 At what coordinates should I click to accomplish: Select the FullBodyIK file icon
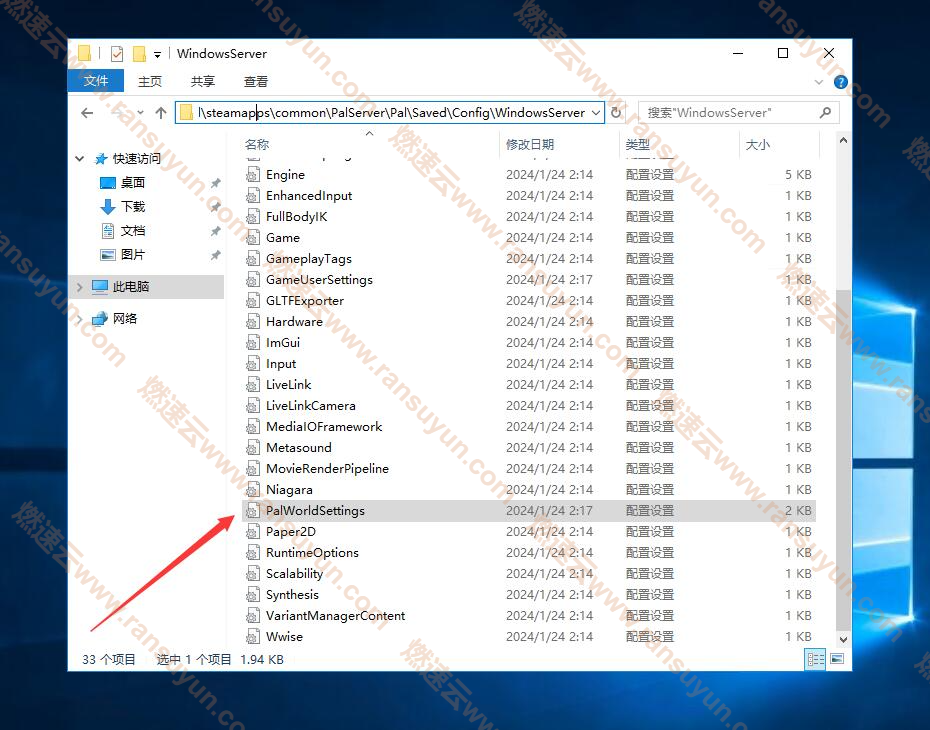(253, 217)
